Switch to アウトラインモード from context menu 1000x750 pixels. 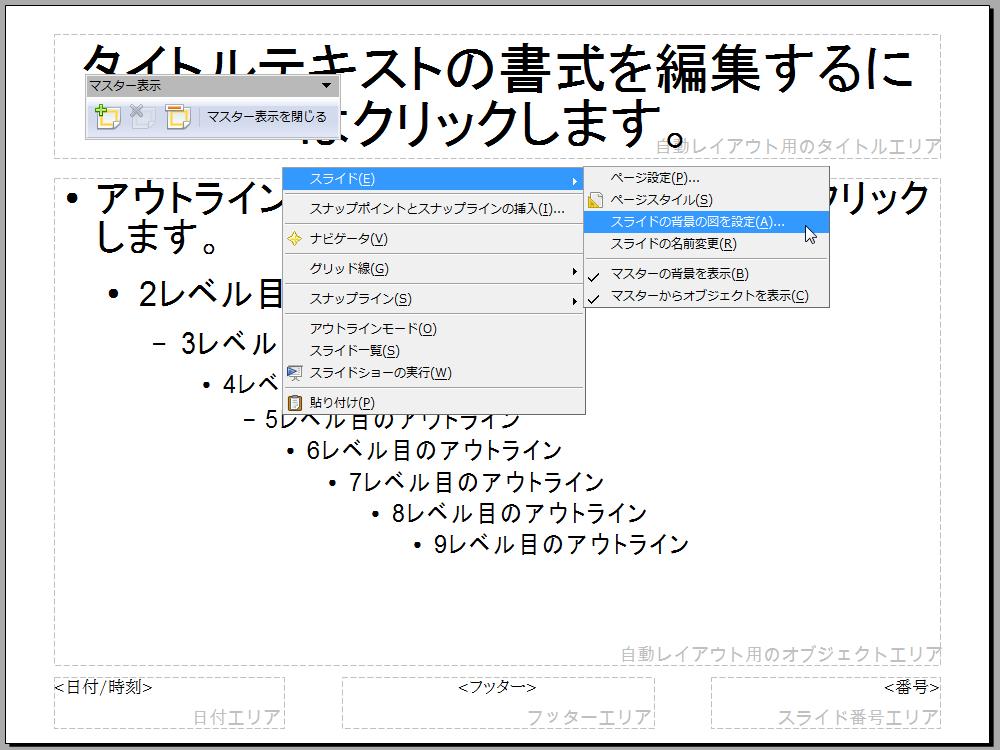[x=372, y=329]
